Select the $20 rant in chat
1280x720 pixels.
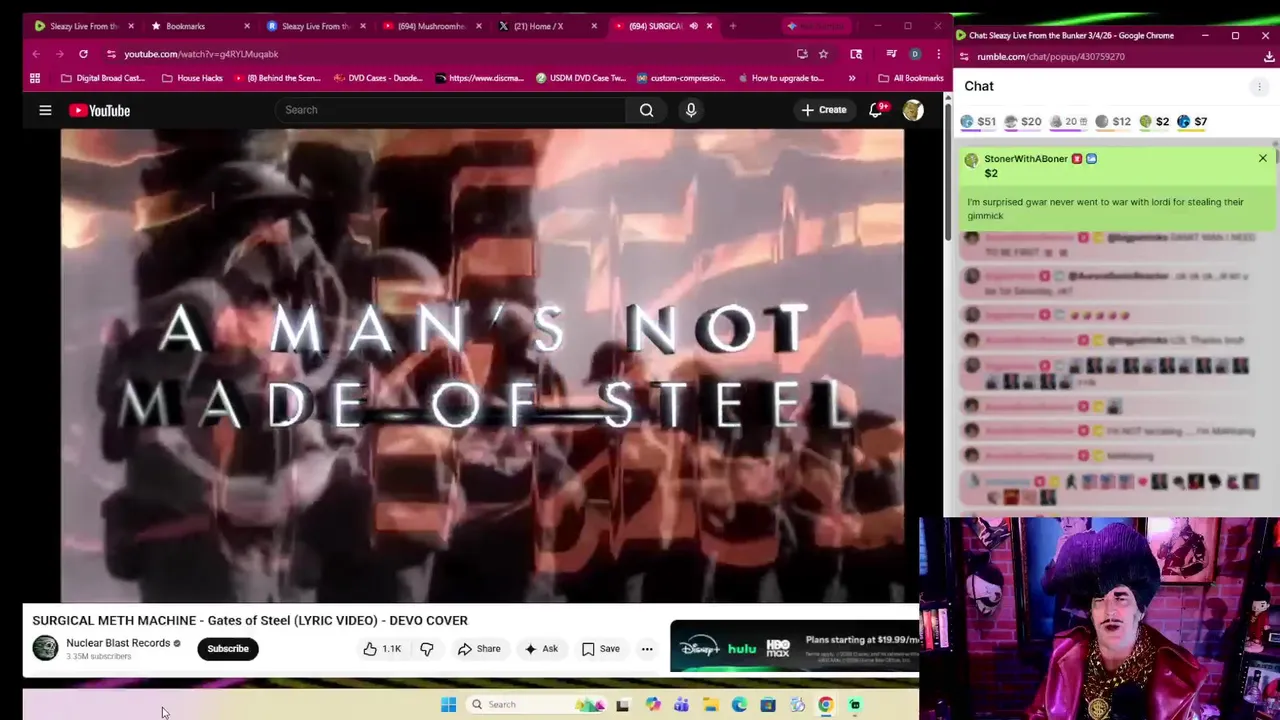[x=1022, y=122]
